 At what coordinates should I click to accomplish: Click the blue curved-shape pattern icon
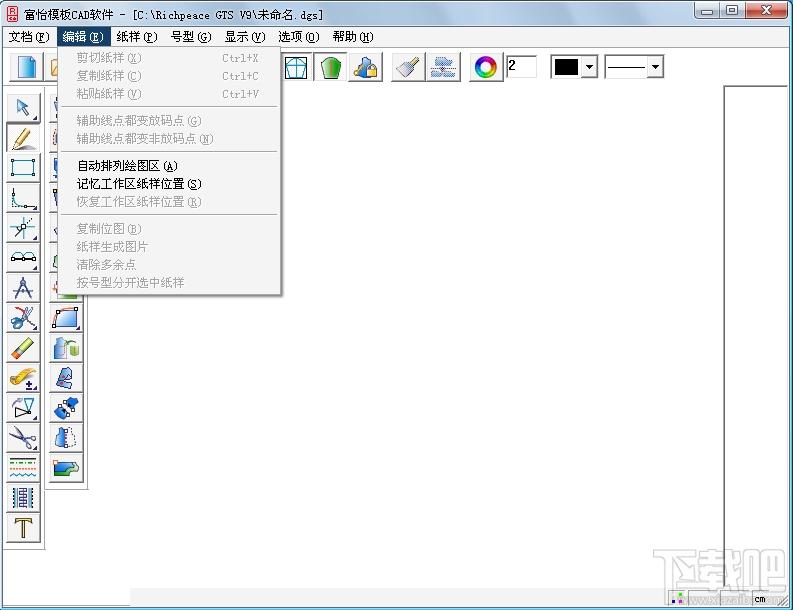click(66, 318)
